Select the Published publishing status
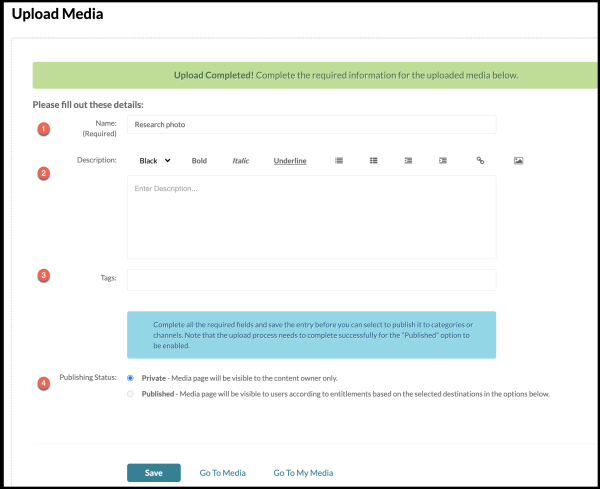 tap(130, 394)
